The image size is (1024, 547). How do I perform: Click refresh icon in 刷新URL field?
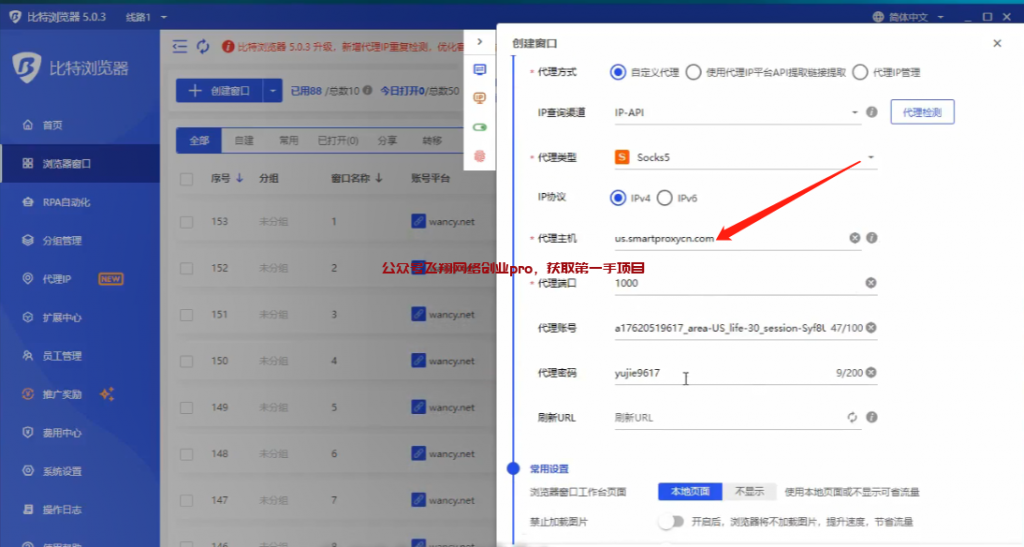[852, 418]
